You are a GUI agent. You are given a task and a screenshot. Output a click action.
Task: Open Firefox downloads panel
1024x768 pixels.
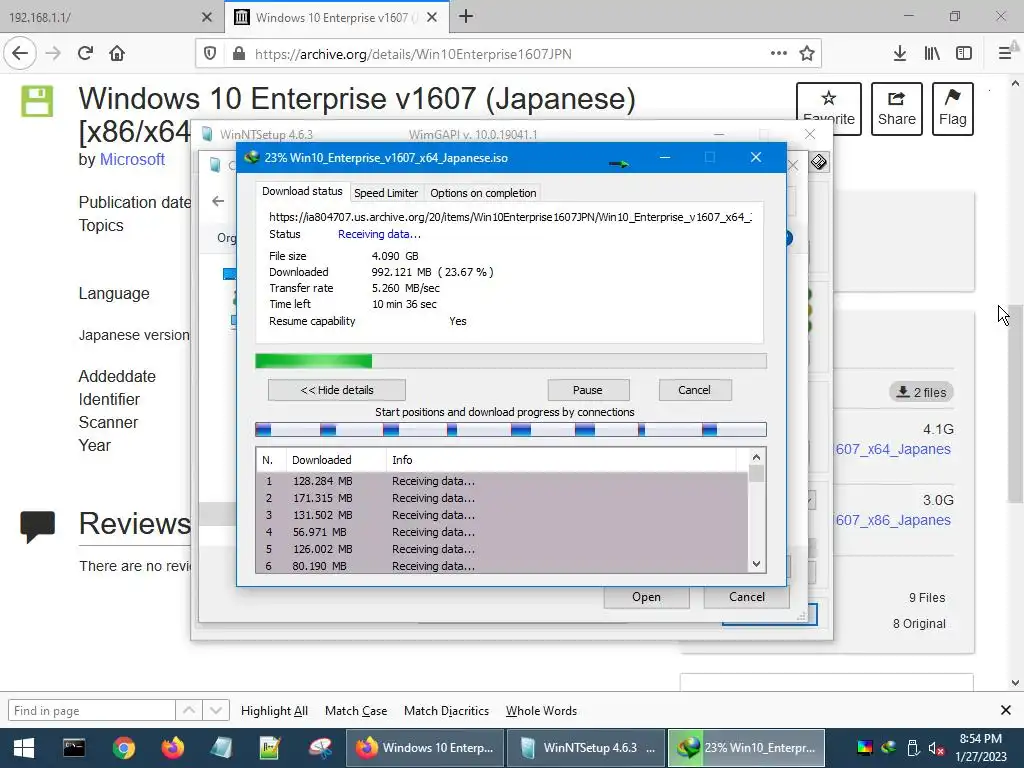pyautogui.click(x=900, y=54)
